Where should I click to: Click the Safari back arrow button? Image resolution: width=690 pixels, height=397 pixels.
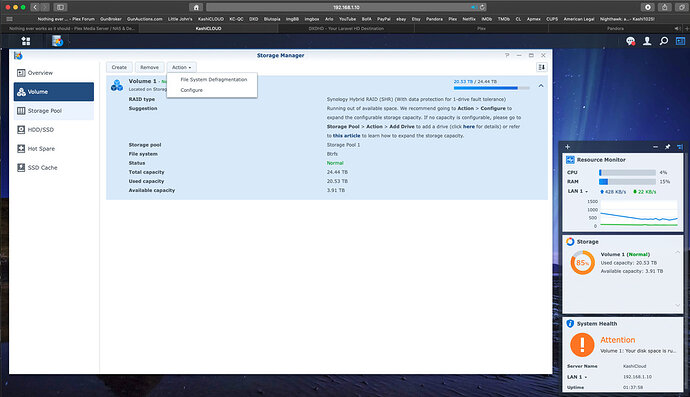coord(35,7)
